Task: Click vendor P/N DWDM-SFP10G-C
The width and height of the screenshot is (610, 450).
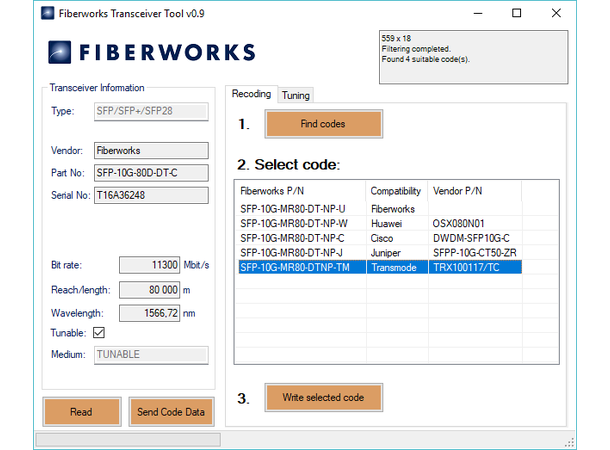Action: pyautogui.click(x=475, y=238)
